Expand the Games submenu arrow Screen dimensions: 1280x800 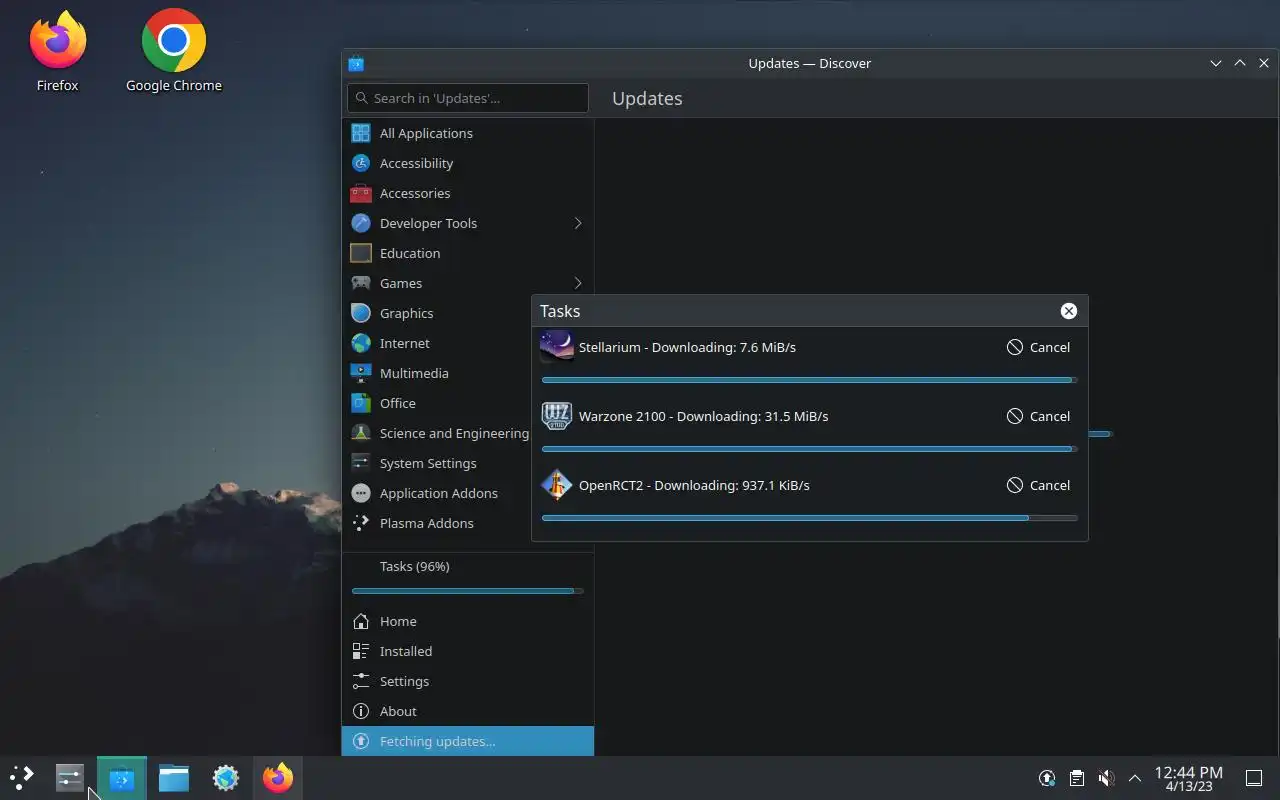coord(578,283)
